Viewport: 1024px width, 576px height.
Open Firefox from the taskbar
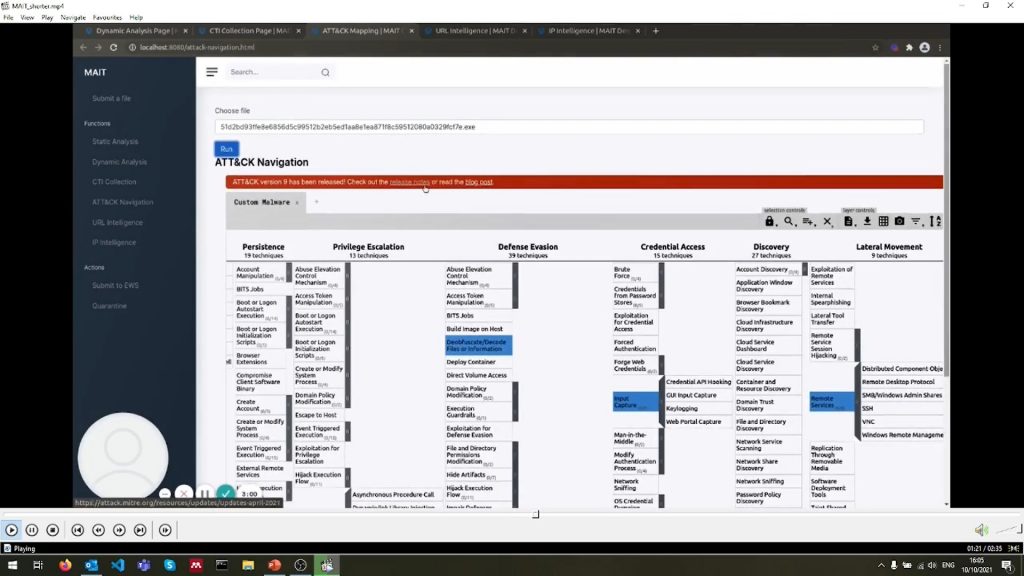pos(65,565)
